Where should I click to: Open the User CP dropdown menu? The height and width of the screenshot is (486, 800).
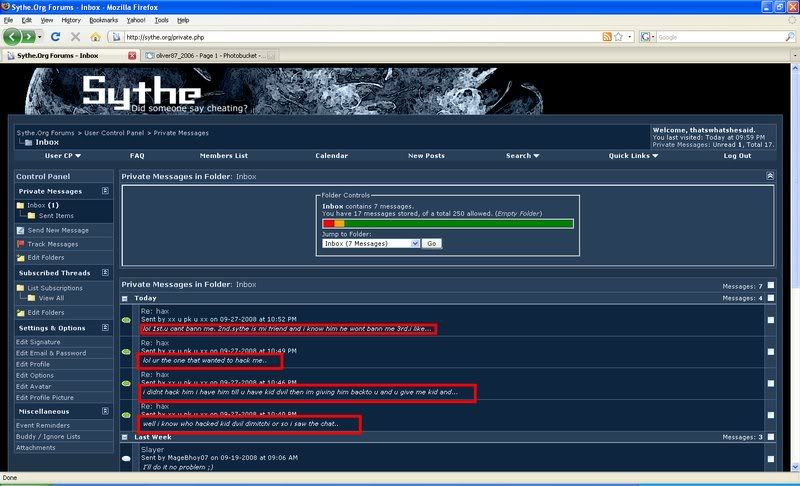tap(63, 156)
